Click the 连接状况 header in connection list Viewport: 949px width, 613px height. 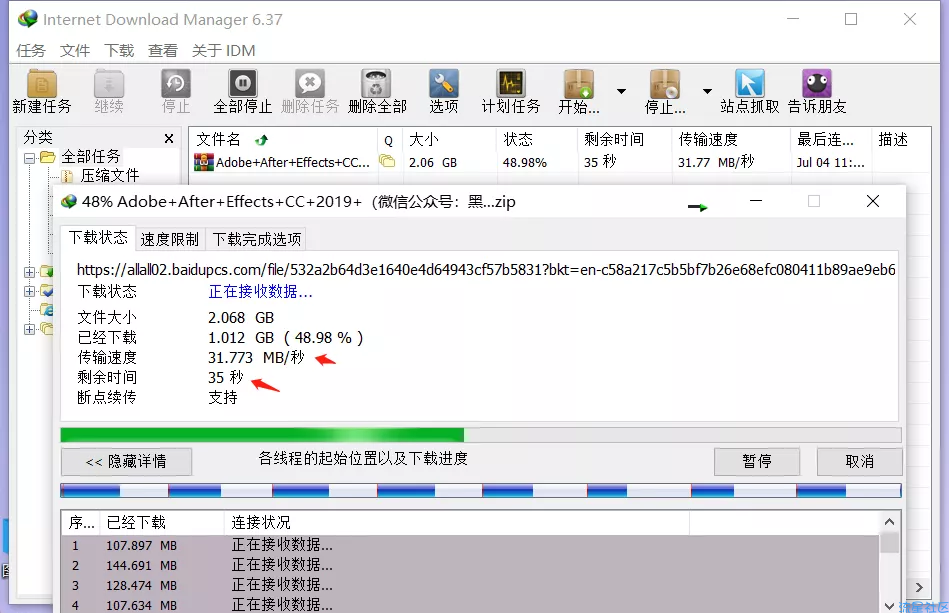pos(457,522)
